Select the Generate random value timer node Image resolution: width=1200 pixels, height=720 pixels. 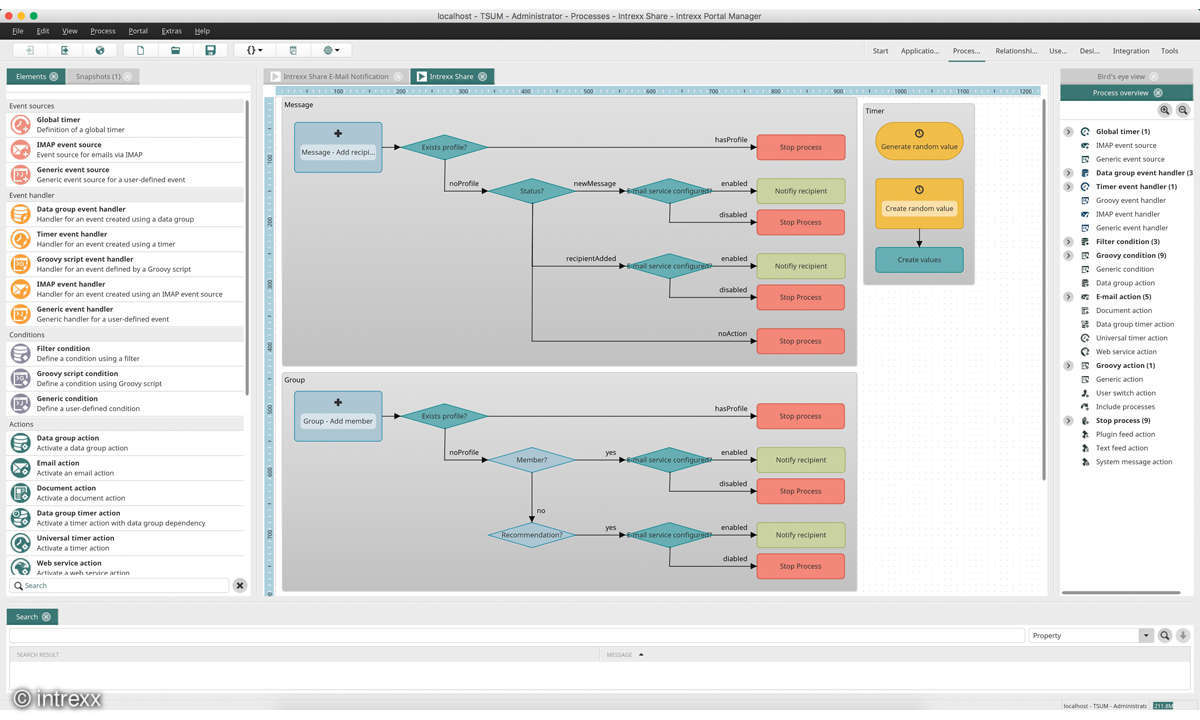pyautogui.click(x=919, y=141)
